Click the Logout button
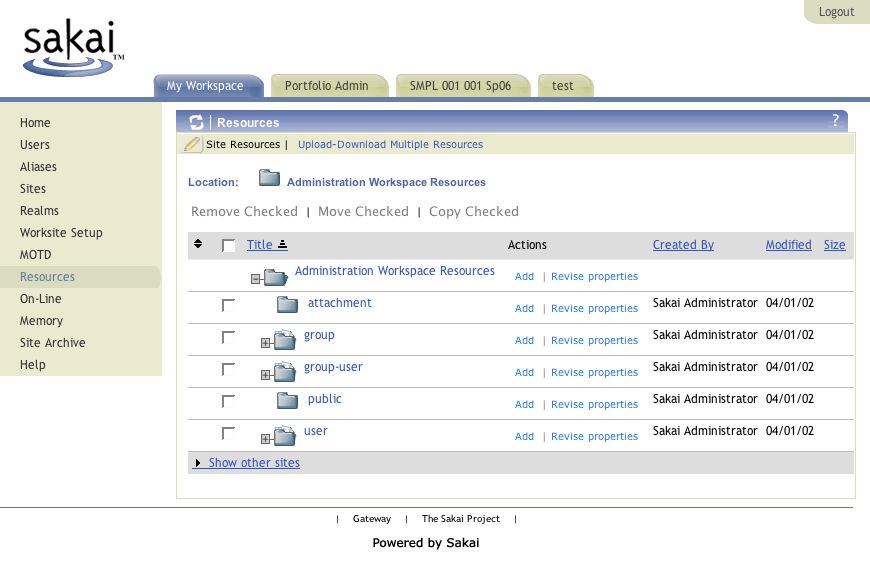Image resolution: width=870 pixels, height=561 pixels. coord(836,12)
